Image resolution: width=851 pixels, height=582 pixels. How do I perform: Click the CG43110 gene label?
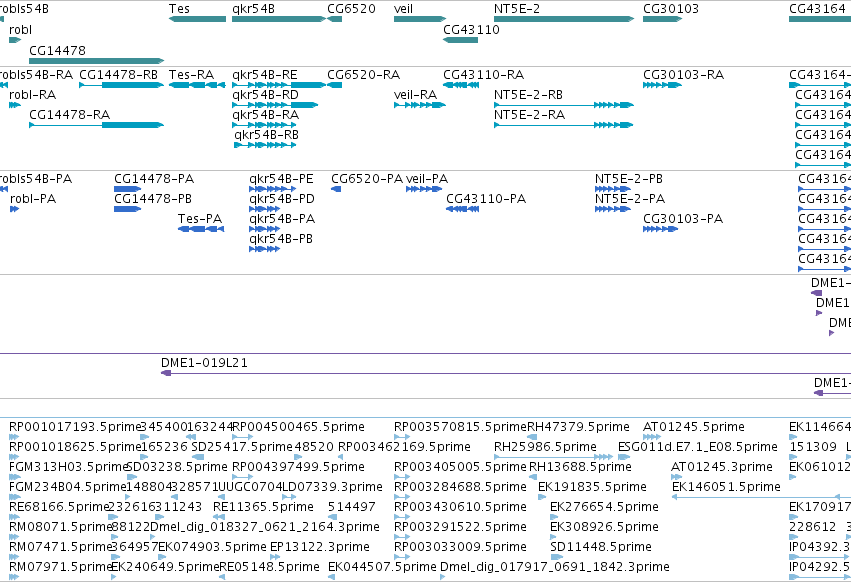click(471, 29)
